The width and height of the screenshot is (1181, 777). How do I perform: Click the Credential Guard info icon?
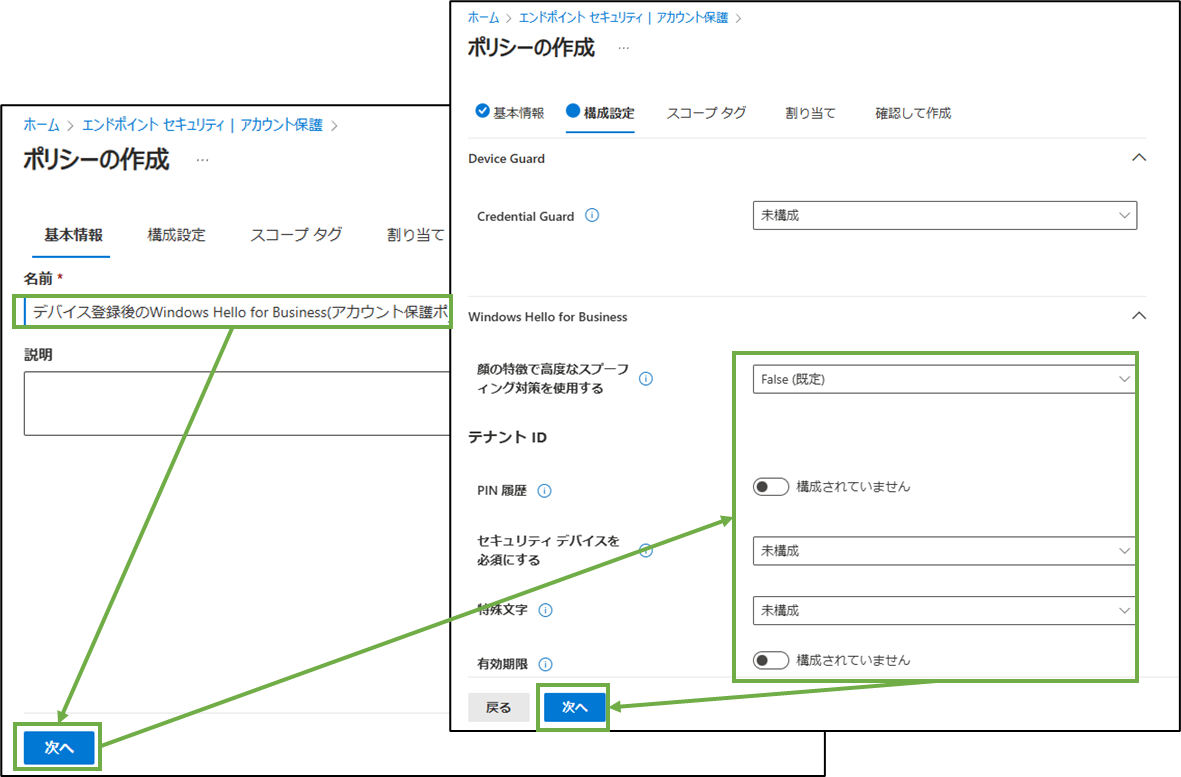592,215
